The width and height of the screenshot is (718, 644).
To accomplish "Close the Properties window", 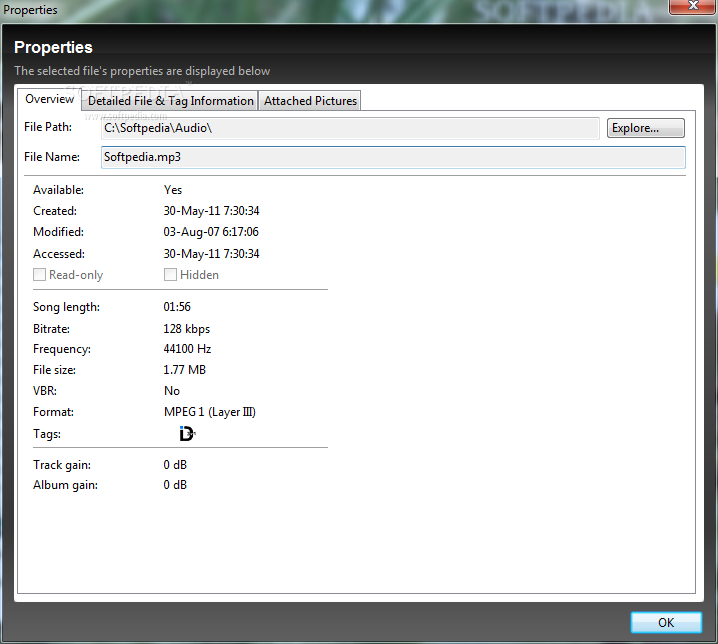I will pos(692,6).
